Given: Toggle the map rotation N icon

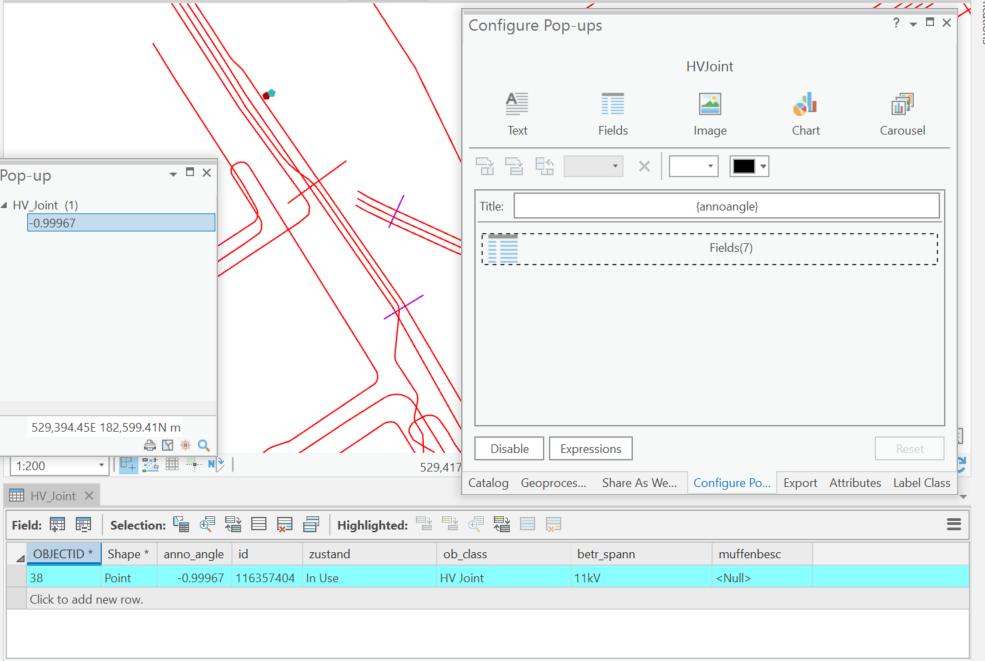Looking at the screenshot, I should point(215,464).
